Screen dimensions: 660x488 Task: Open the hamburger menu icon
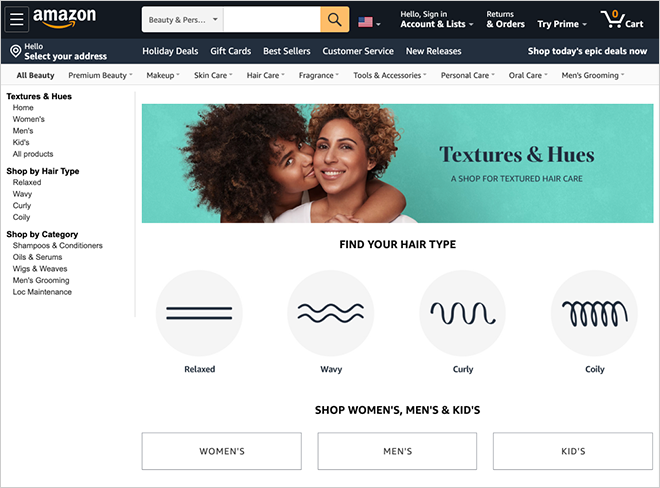pyautogui.click(x=16, y=19)
